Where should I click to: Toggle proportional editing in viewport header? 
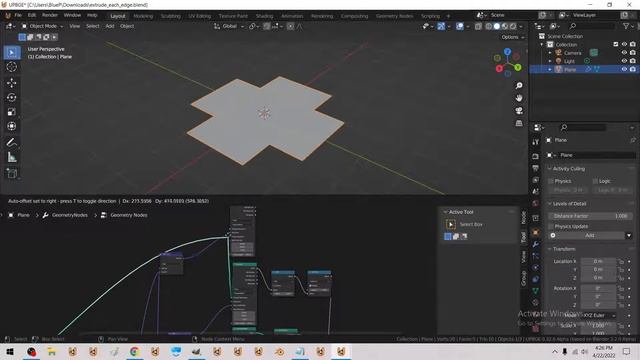[x=290, y=26]
